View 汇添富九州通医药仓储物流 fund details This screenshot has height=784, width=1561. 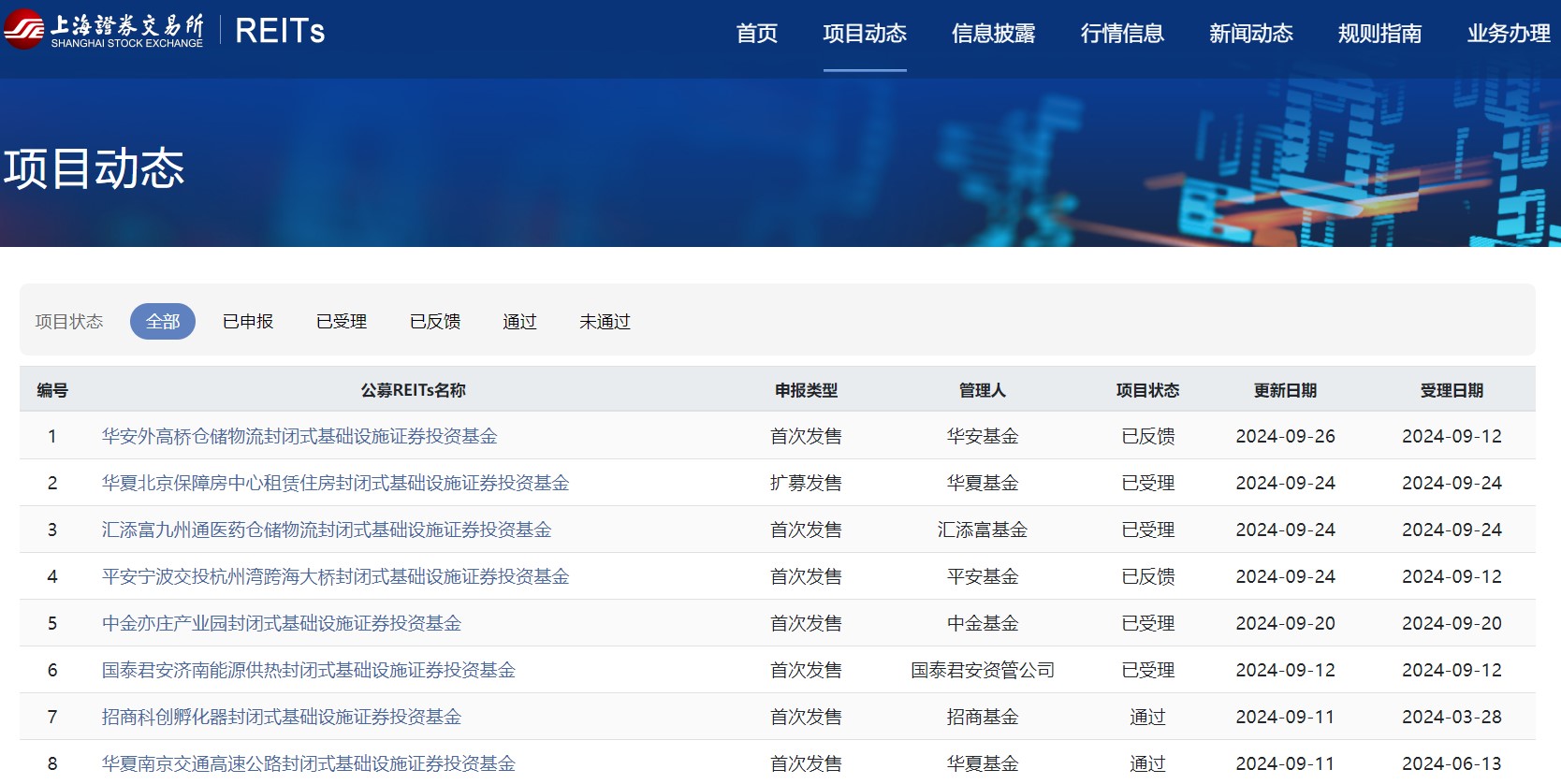[x=327, y=530]
